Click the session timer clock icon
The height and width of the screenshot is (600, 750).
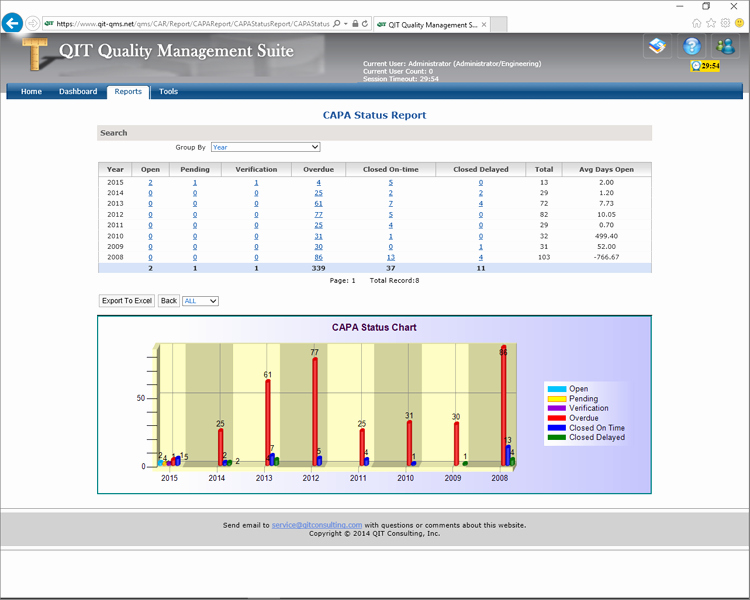695,66
